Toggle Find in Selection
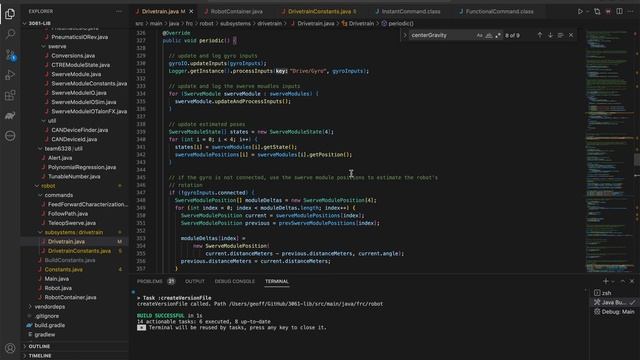Image resolution: width=640 pixels, height=360 pixels. coord(560,36)
